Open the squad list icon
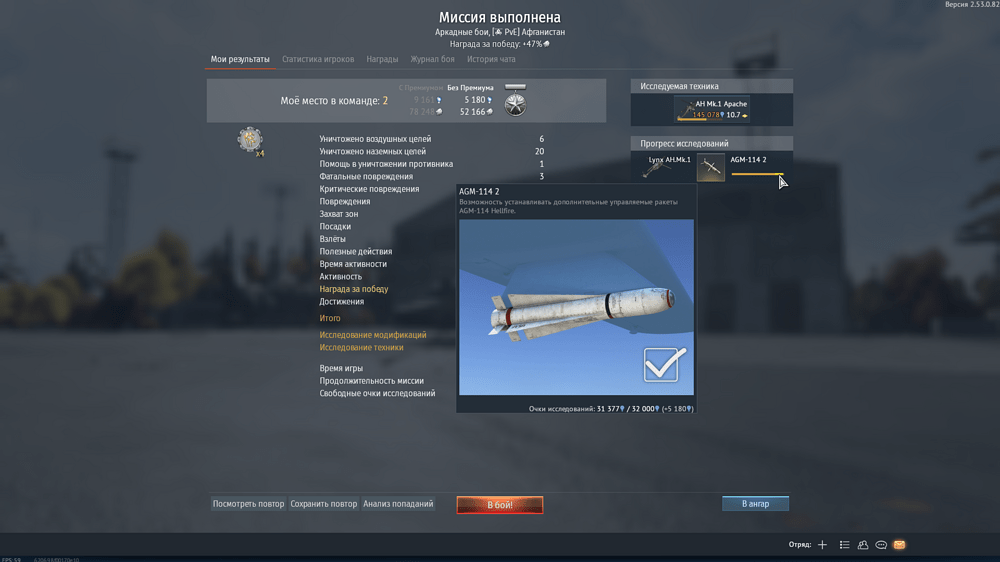The width and height of the screenshot is (1000, 562). [x=844, y=545]
